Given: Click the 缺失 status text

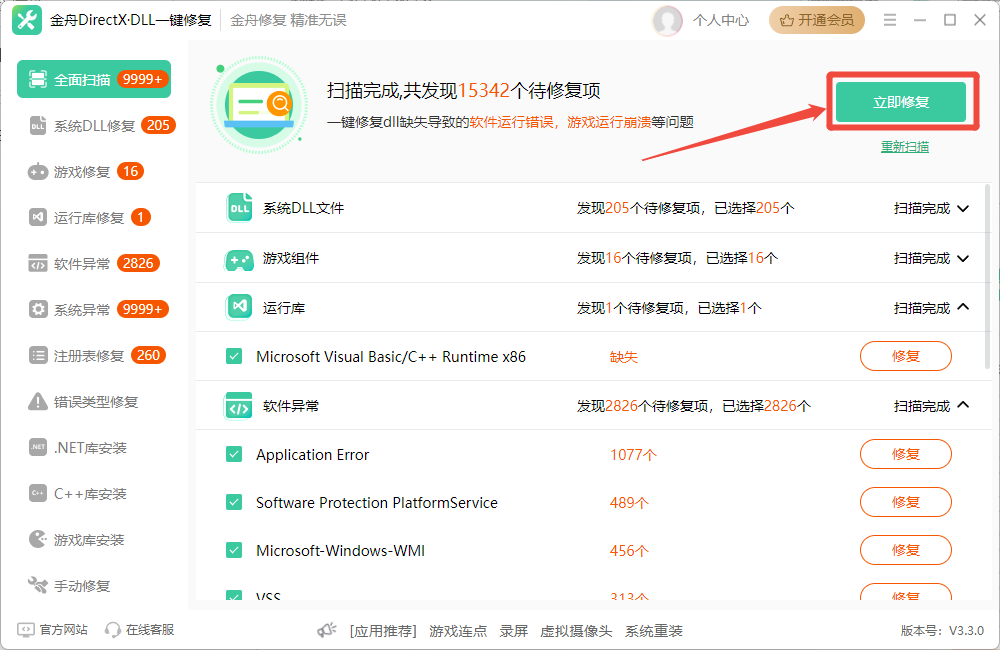Looking at the screenshot, I should pos(623,357).
